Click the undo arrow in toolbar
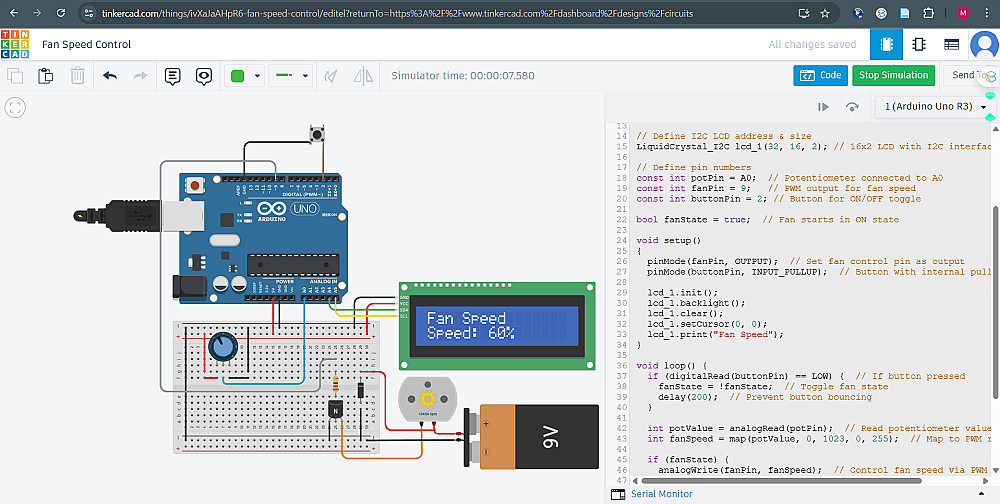This screenshot has height=504, width=1000. coord(110,76)
